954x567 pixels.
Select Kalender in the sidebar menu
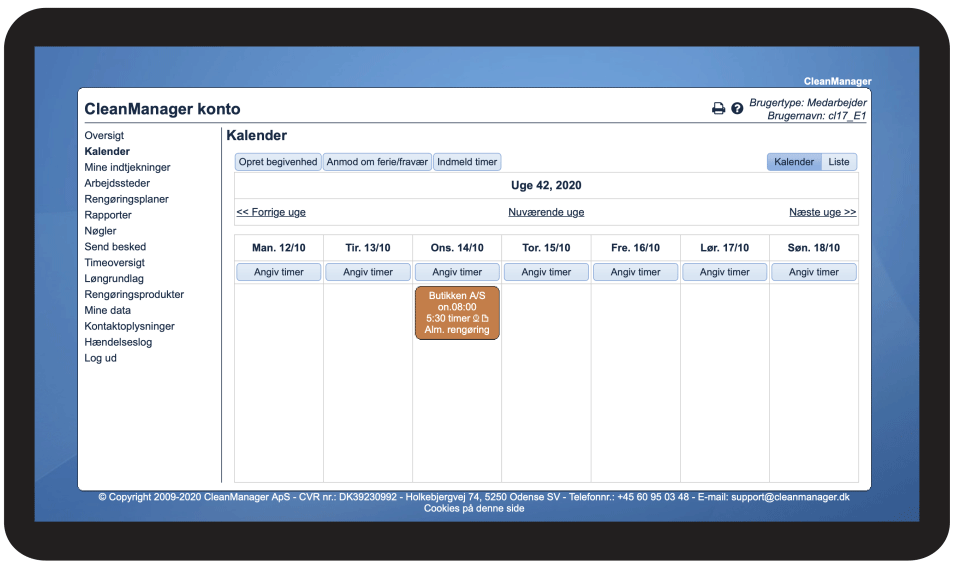[107, 151]
